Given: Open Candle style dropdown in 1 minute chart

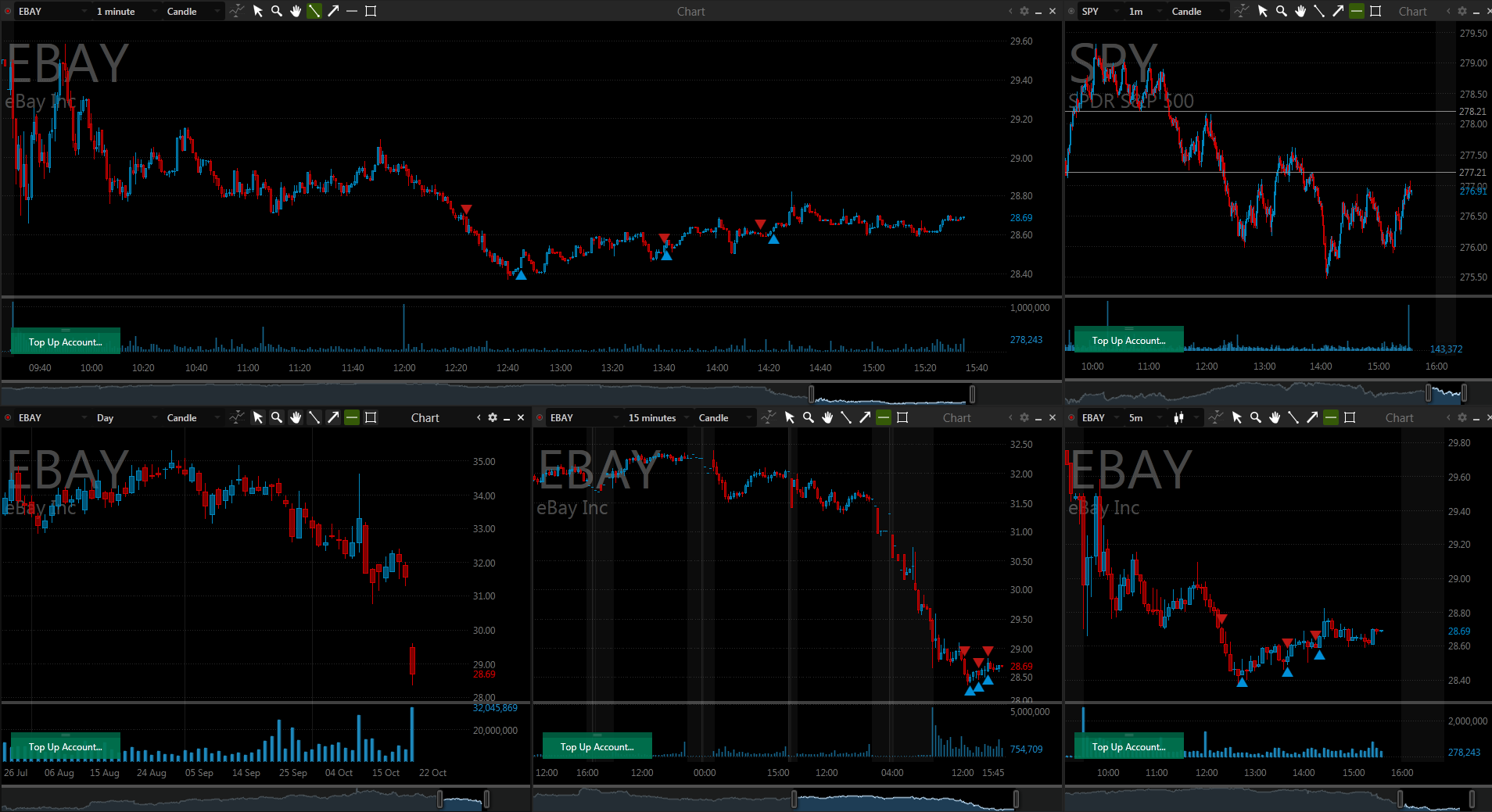Looking at the screenshot, I should (193, 11).
